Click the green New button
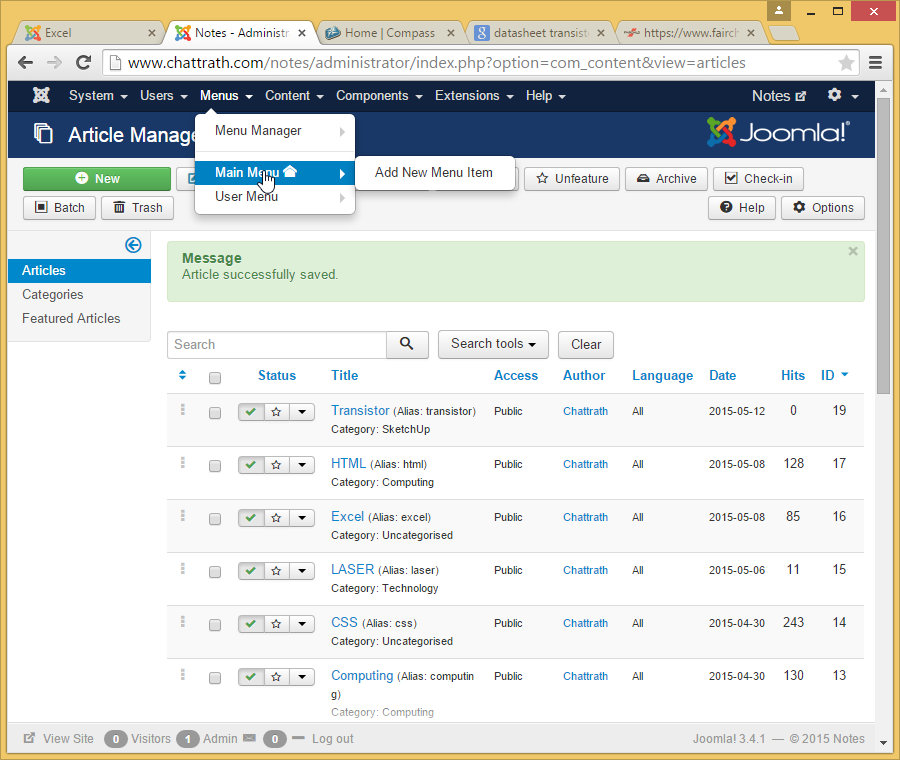Screen dimensions: 900x760 pos(97,179)
